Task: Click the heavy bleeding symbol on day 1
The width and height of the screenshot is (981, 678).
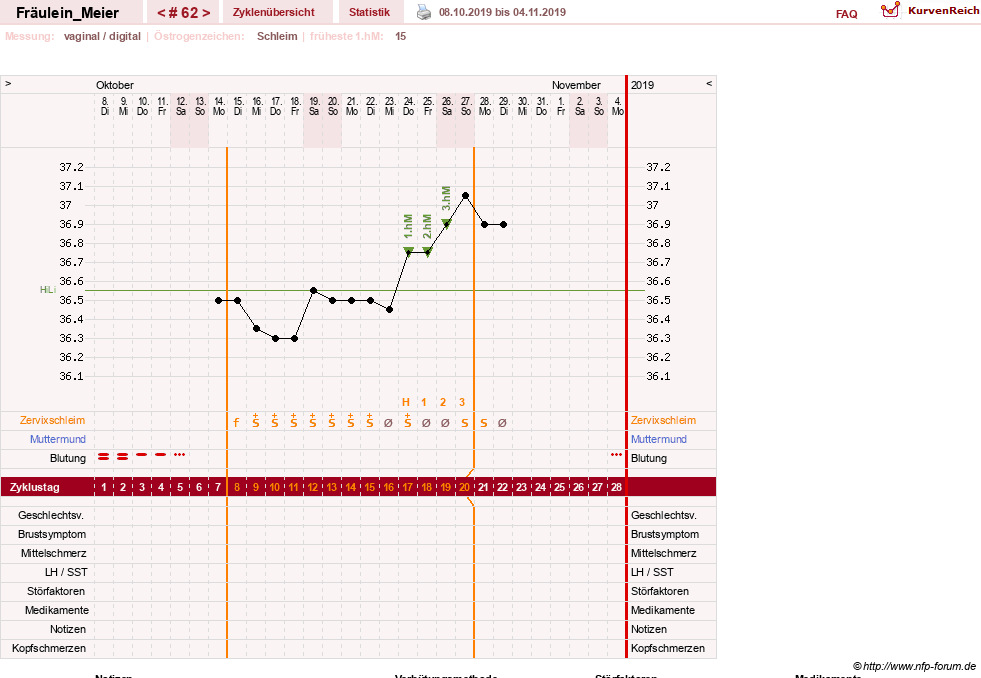Action: pos(104,457)
